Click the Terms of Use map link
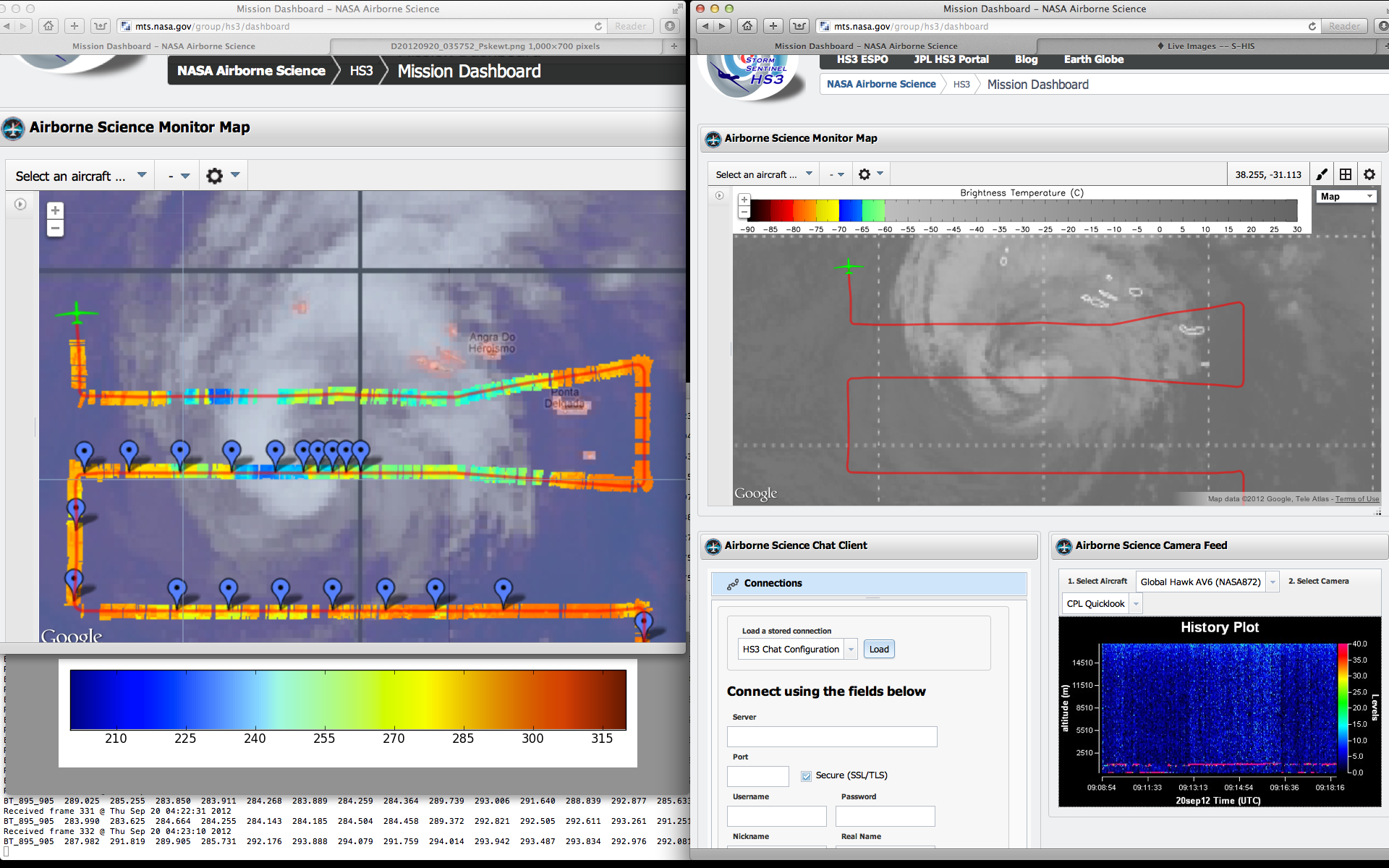This screenshot has width=1389, height=868. [x=1357, y=499]
